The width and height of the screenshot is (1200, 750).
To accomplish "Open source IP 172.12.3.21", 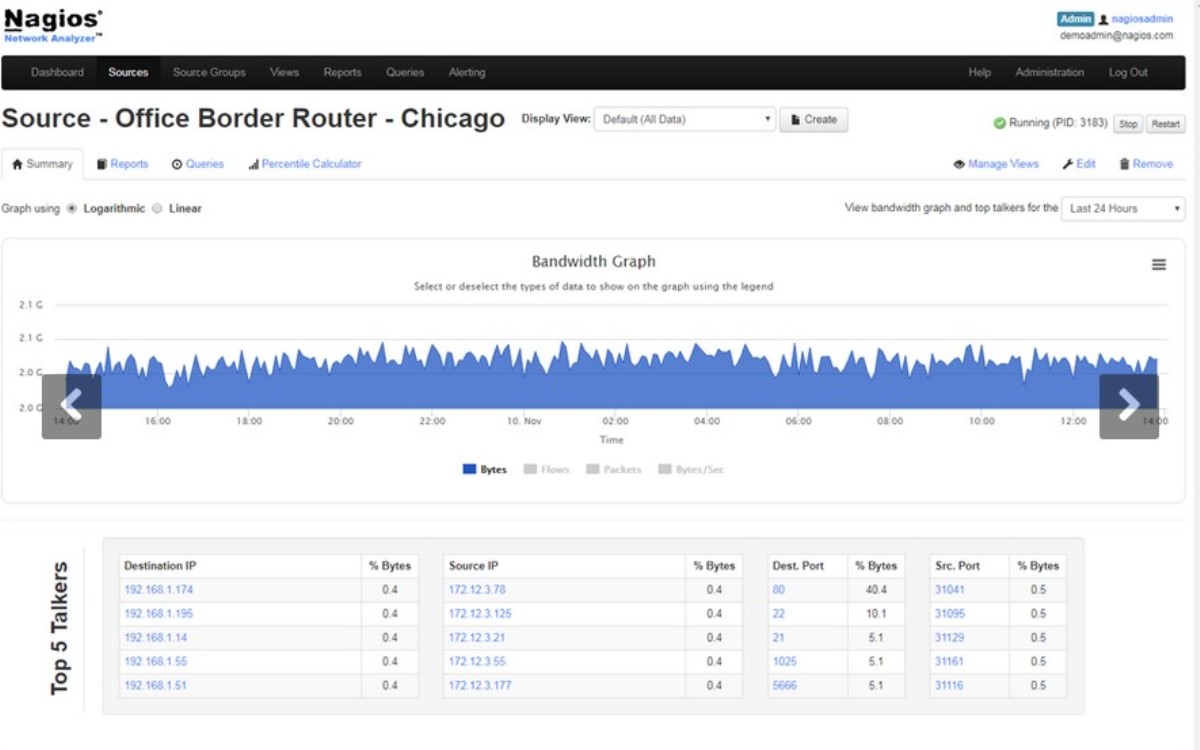I will click(x=477, y=638).
